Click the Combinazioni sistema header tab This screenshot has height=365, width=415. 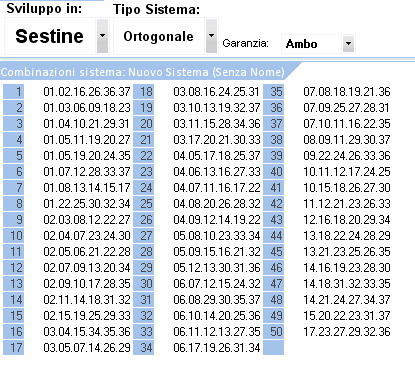(143, 72)
